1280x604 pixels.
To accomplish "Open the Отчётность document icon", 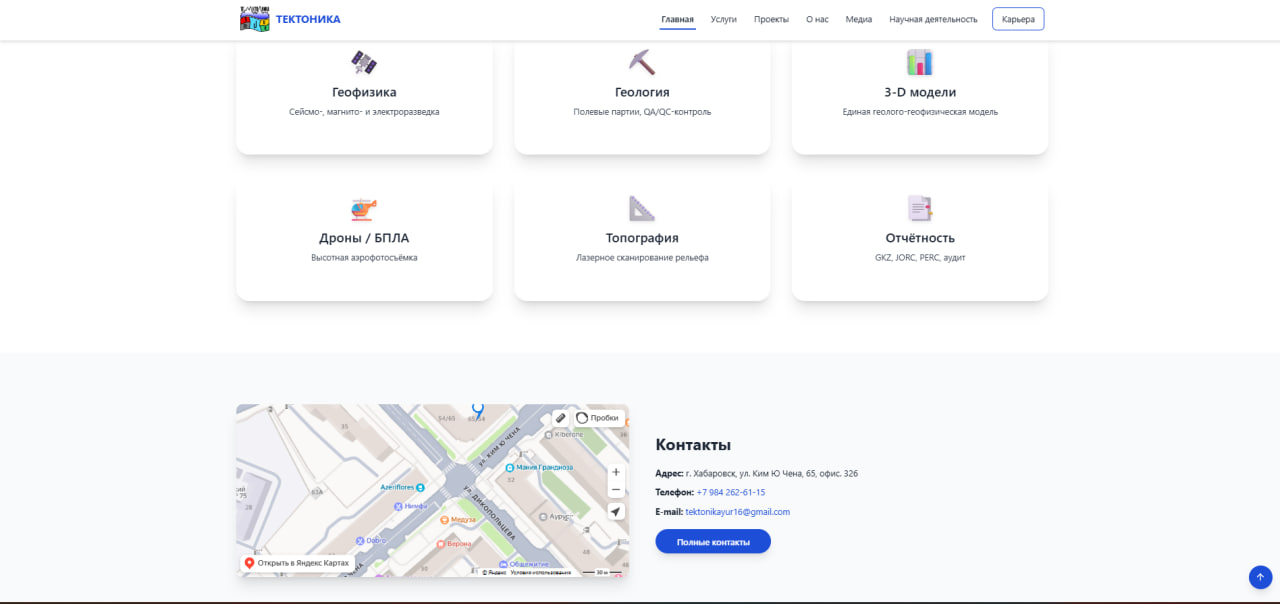I will pyautogui.click(x=920, y=208).
